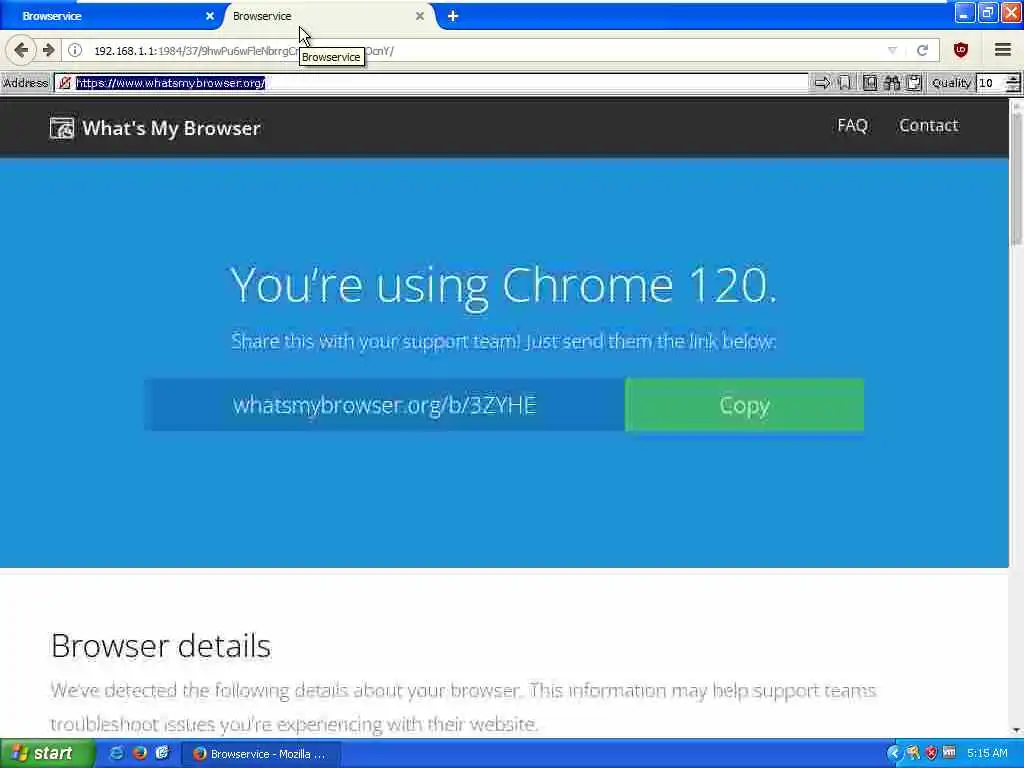Click the green Copy button

click(x=744, y=405)
